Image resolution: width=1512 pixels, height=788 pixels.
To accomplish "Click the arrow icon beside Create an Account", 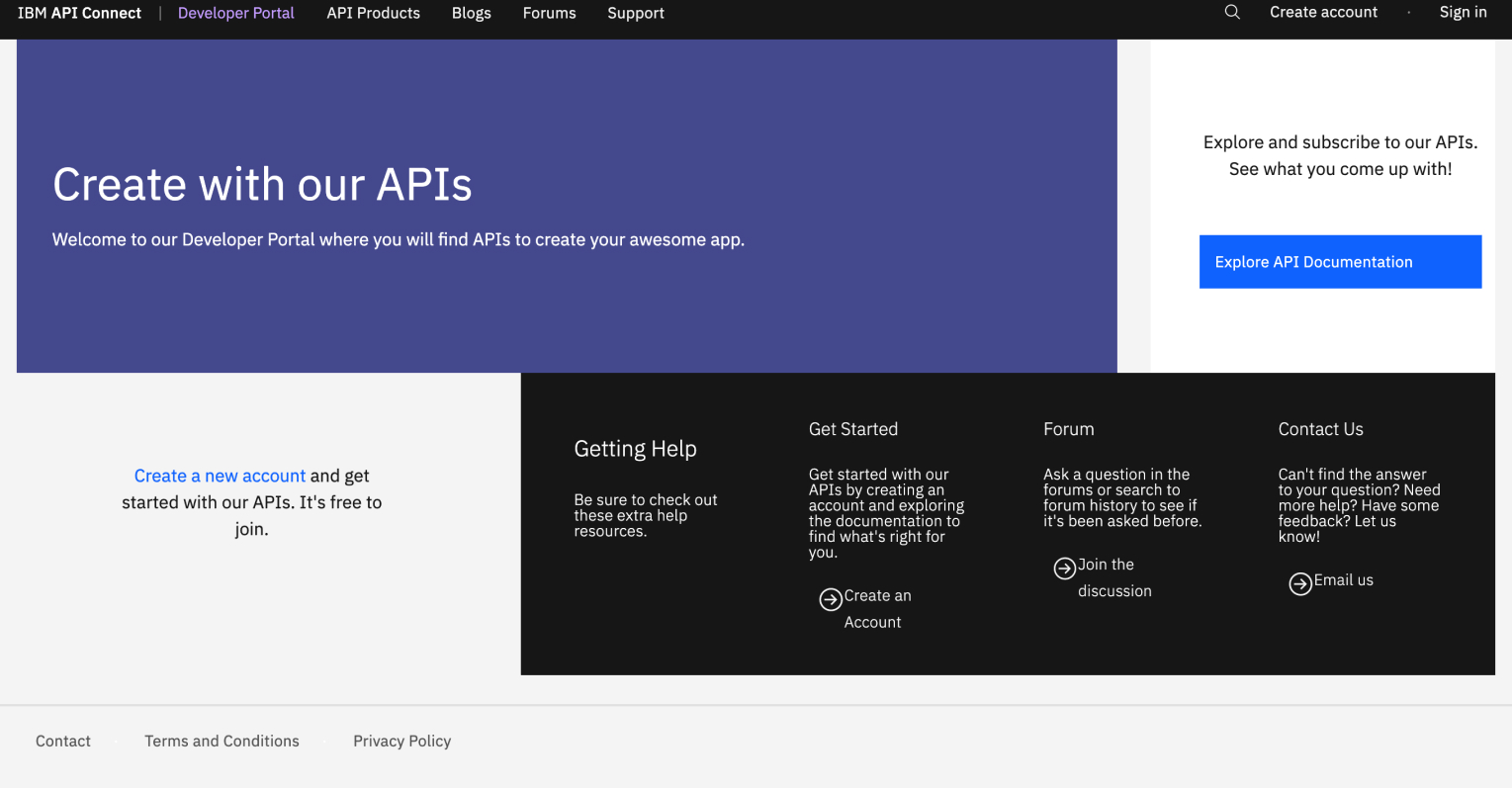I will [x=831, y=600].
